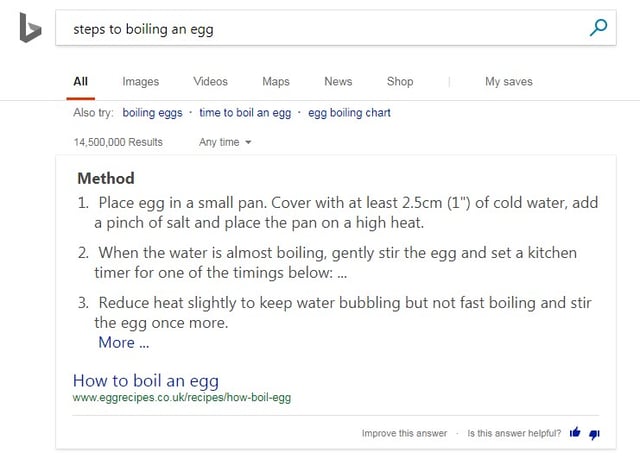
Task: Try the boiling eggs suggestion
Action: click(x=152, y=113)
